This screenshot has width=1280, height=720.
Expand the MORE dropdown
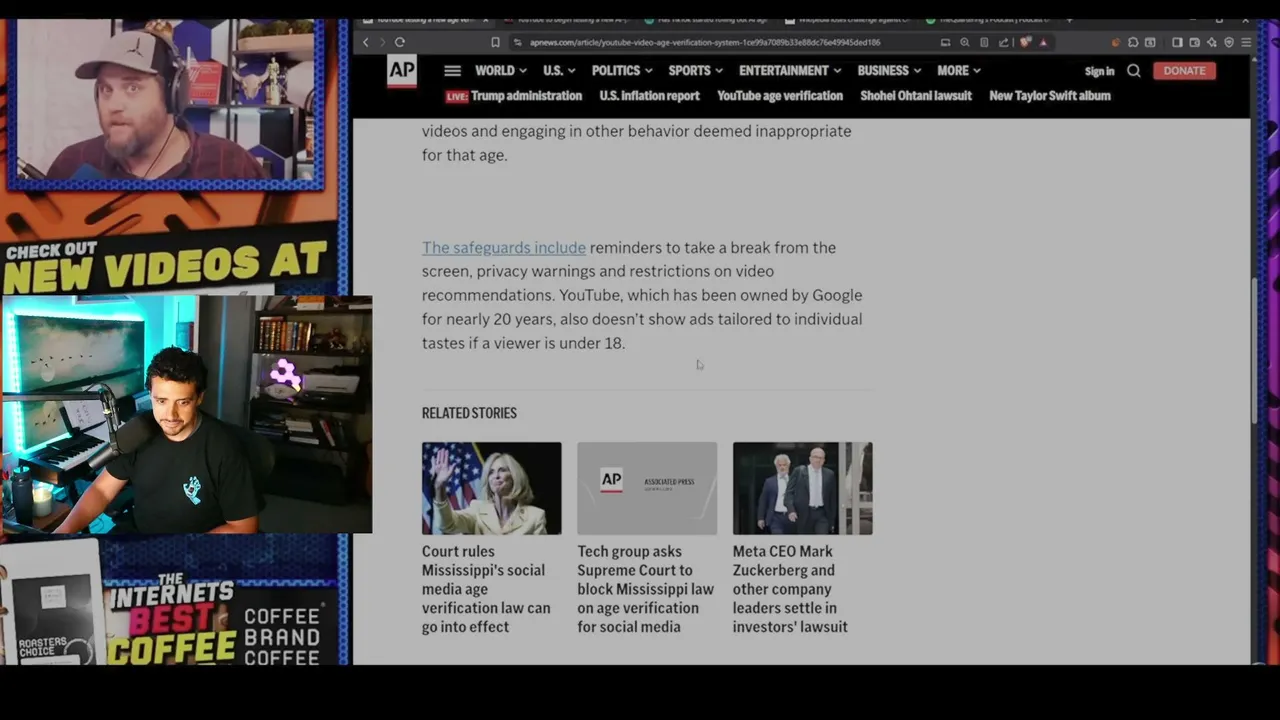(959, 71)
